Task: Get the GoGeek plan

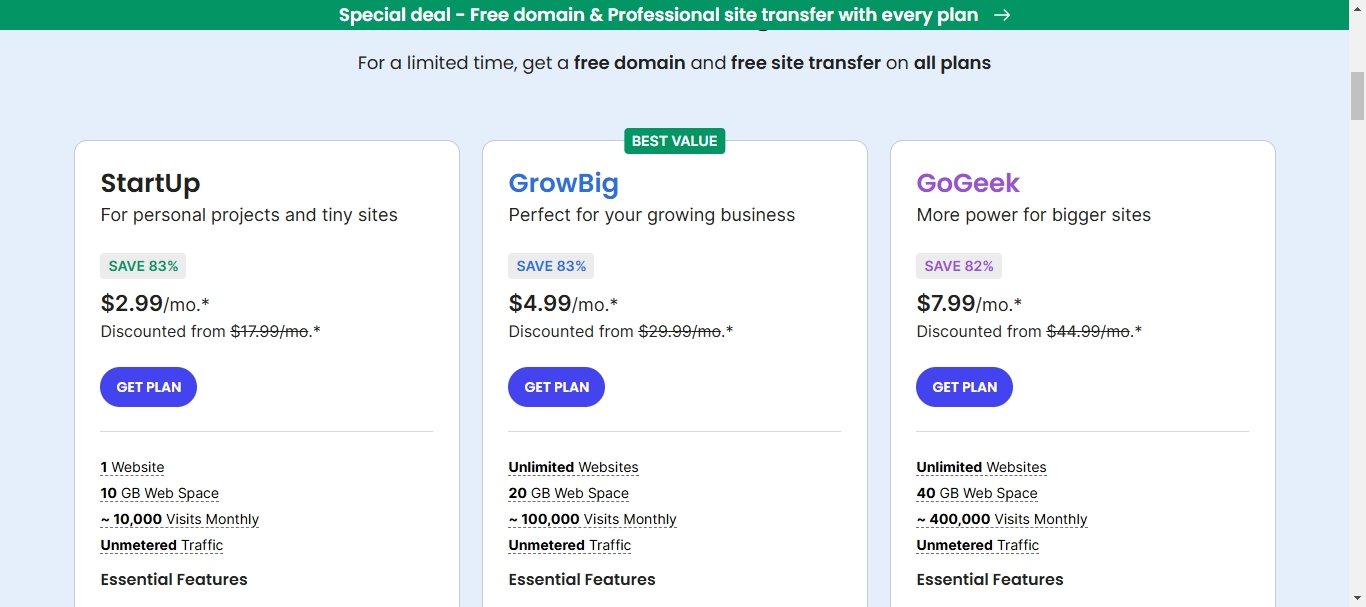Action: [964, 387]
